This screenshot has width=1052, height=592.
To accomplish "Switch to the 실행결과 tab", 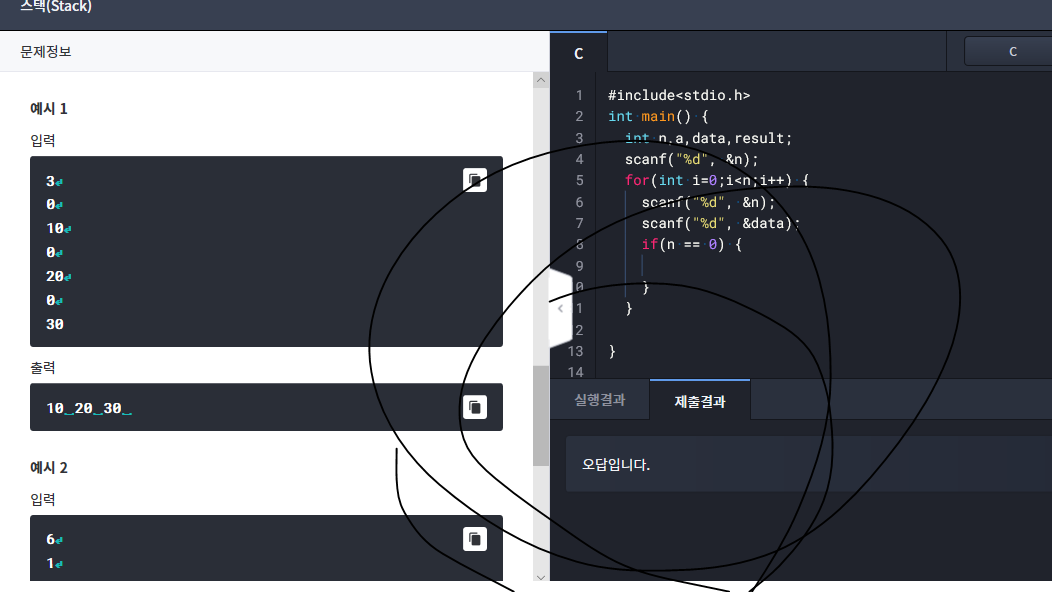I will point(600,400).
